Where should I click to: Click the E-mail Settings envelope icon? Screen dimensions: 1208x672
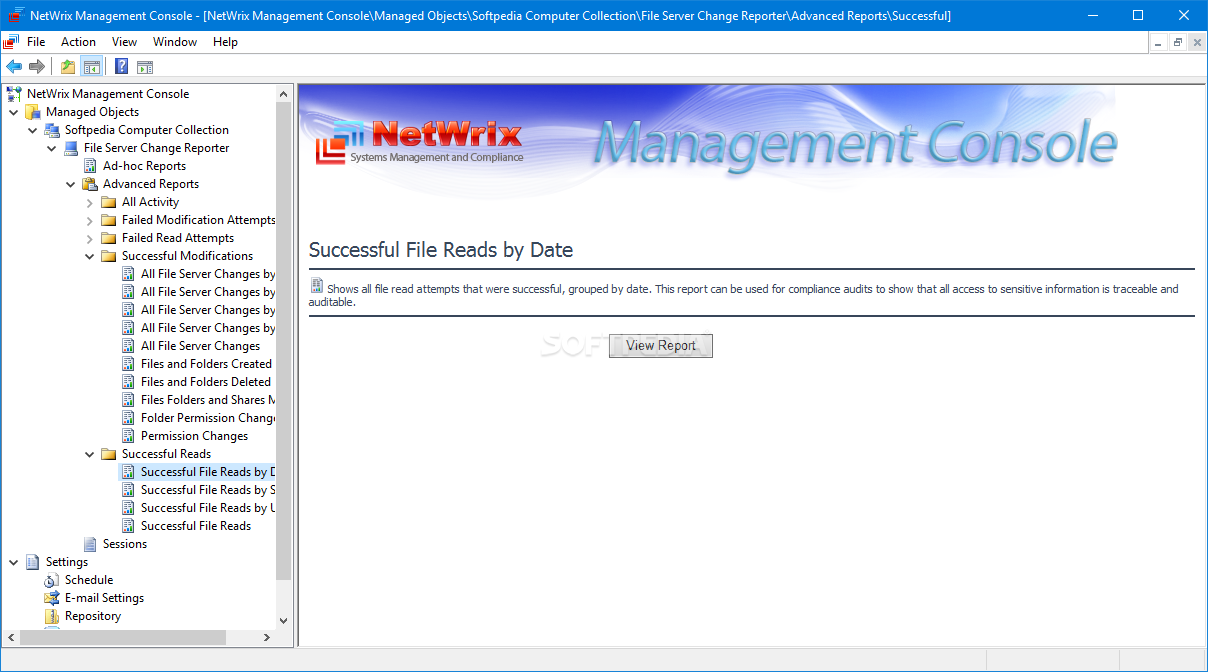[x=52, y=598]
